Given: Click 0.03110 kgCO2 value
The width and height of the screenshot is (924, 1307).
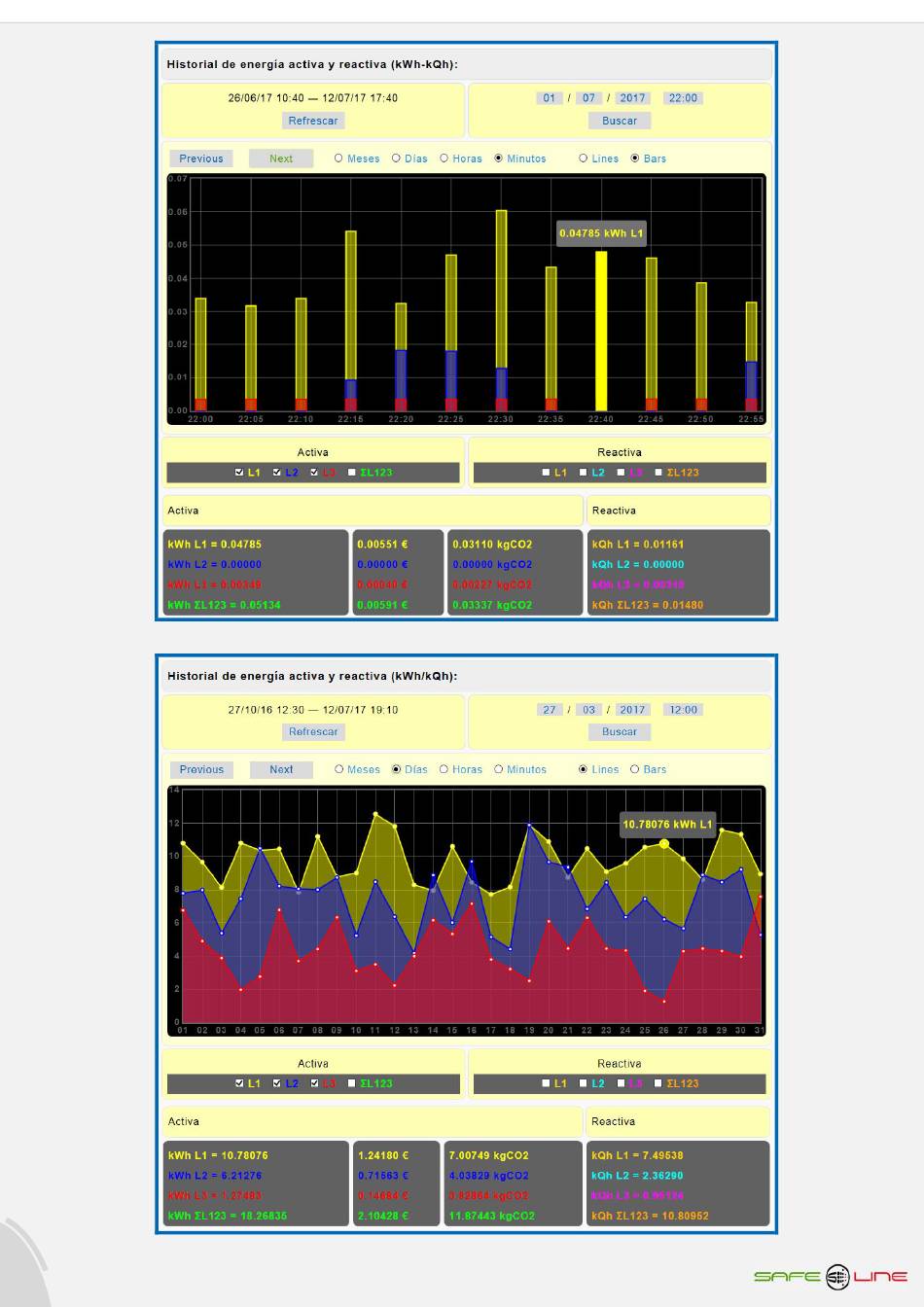Looking at the screenshot, I should pos(492,545).
